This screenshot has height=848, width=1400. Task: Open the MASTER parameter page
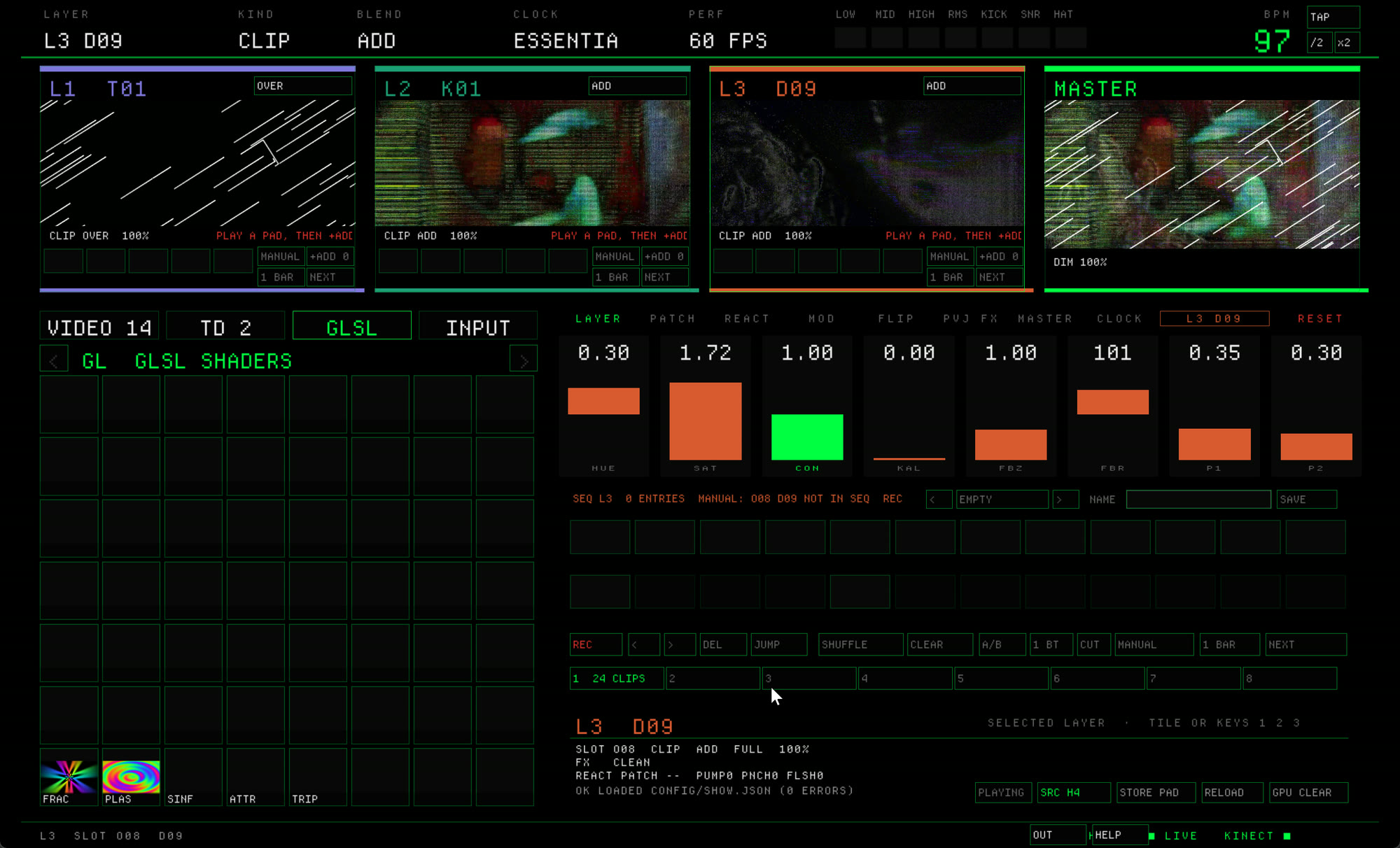(x=1045, y=319)
